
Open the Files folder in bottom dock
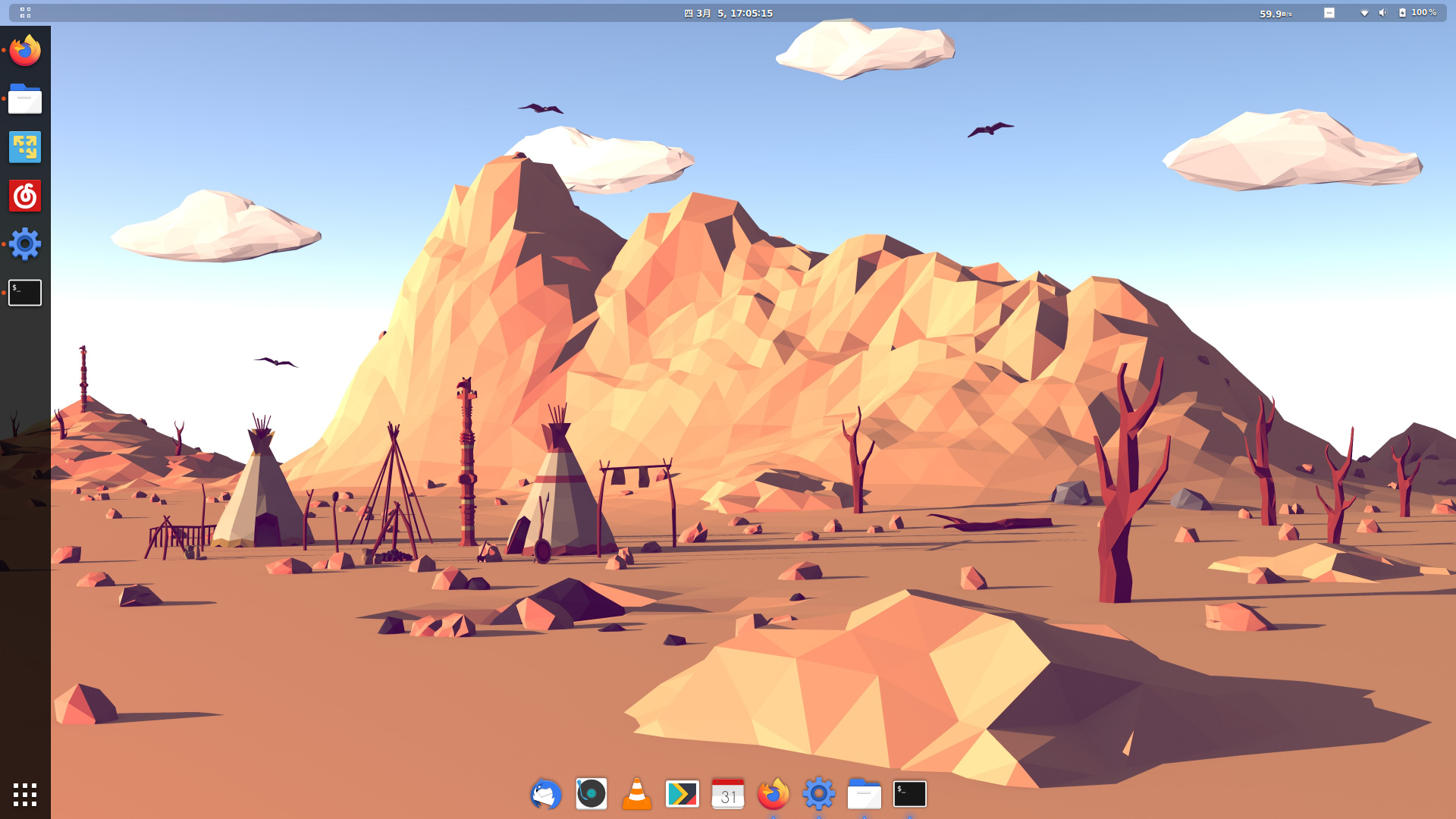(864, 794)
